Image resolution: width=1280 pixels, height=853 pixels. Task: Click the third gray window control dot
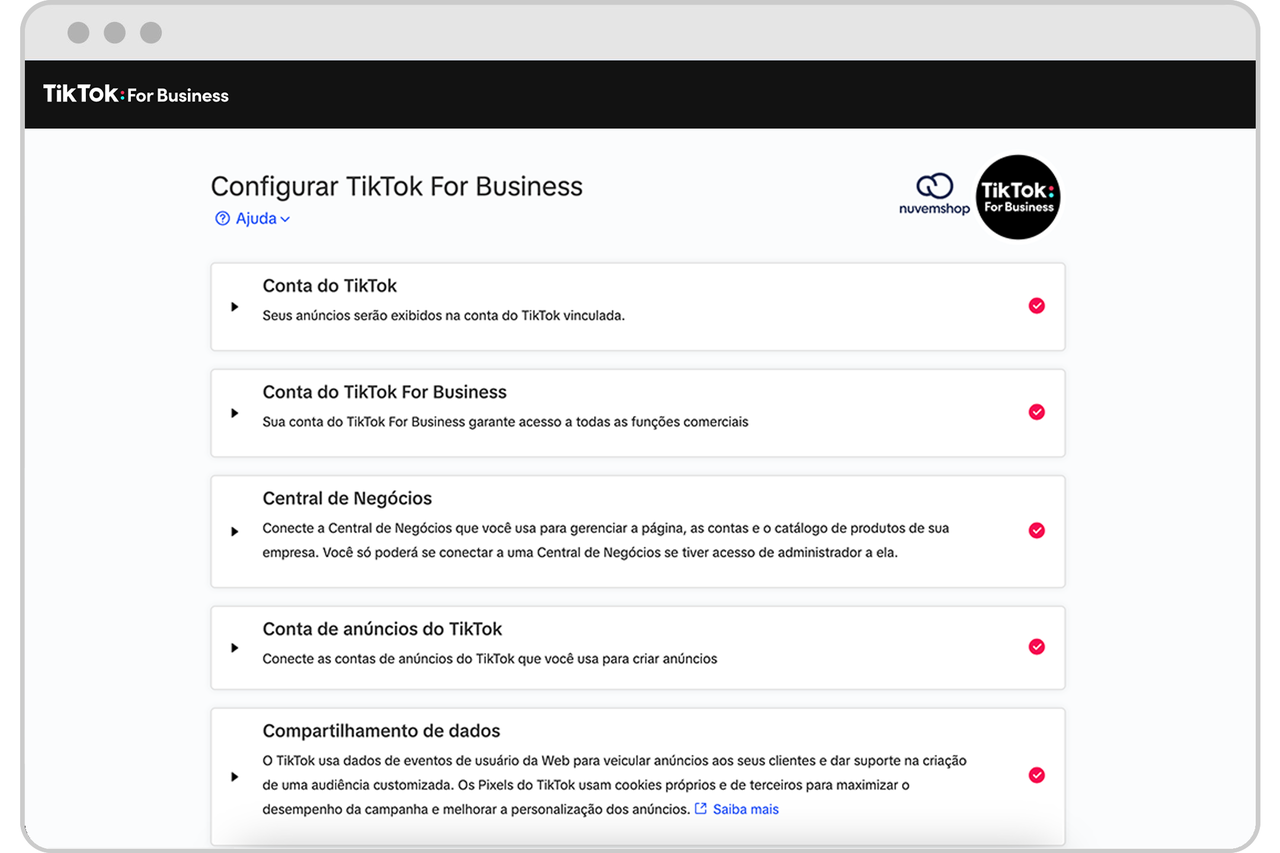click(x=151, y=33)
